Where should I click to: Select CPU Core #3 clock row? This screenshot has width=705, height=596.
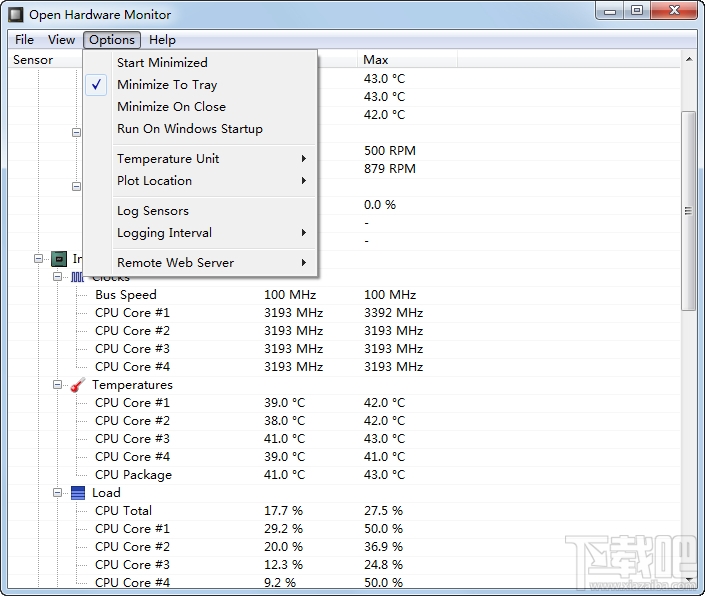(344, 349)
